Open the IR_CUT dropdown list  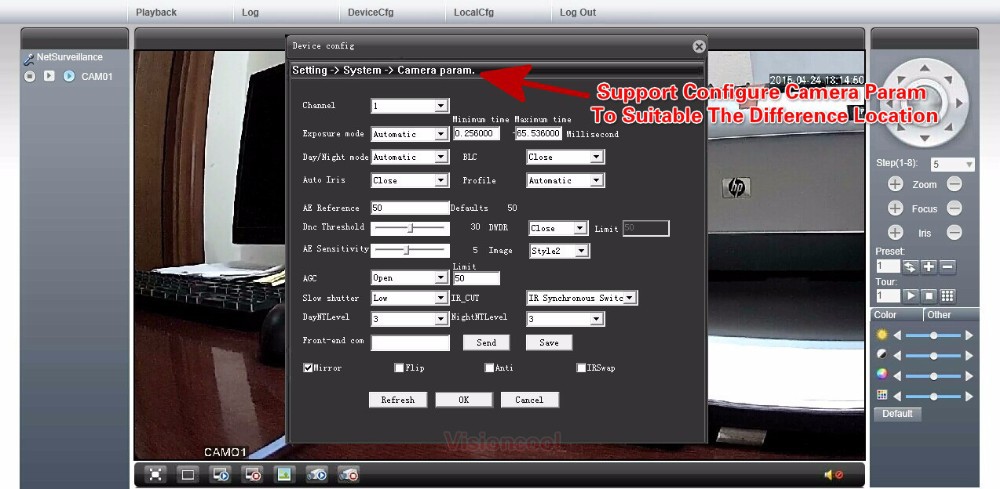(x=582, y=298)
